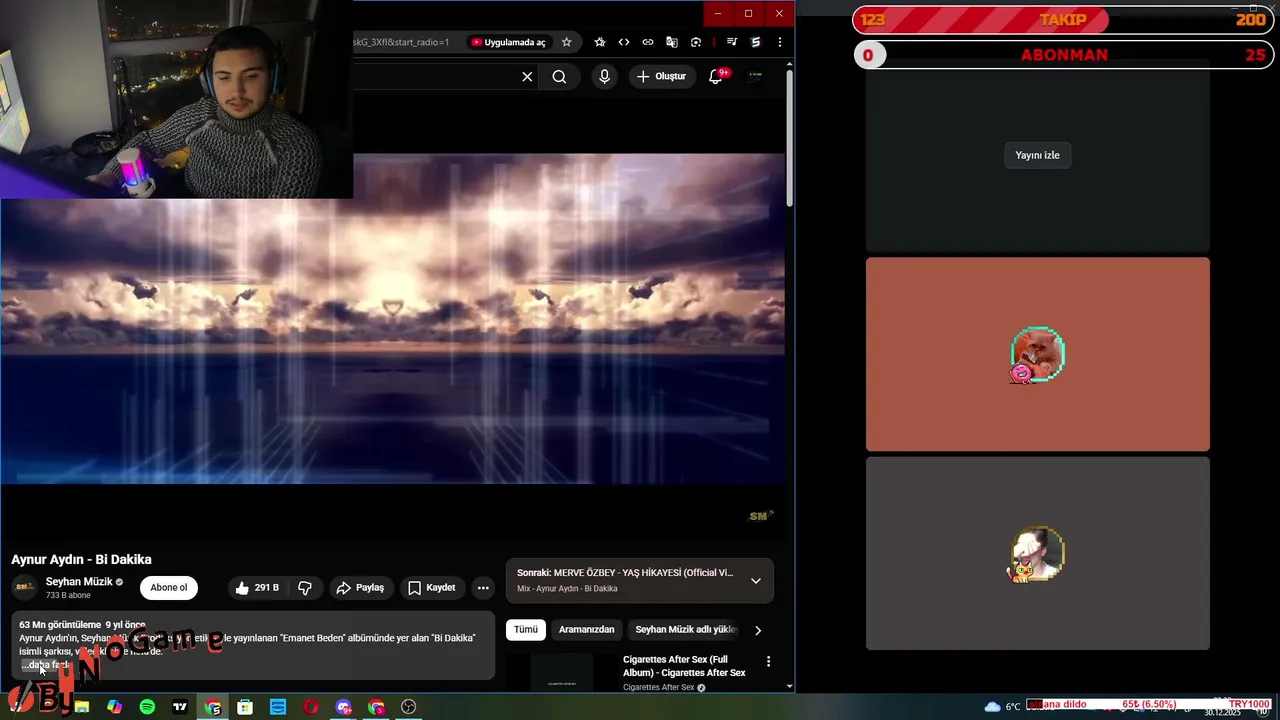Save the video with Kaydet
1280x720 pixels.
point(432,588)
